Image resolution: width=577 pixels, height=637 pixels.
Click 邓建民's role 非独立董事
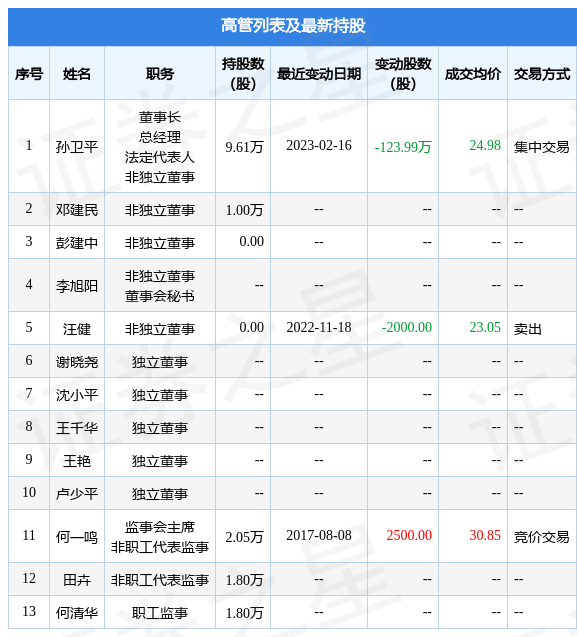[160, 210]
